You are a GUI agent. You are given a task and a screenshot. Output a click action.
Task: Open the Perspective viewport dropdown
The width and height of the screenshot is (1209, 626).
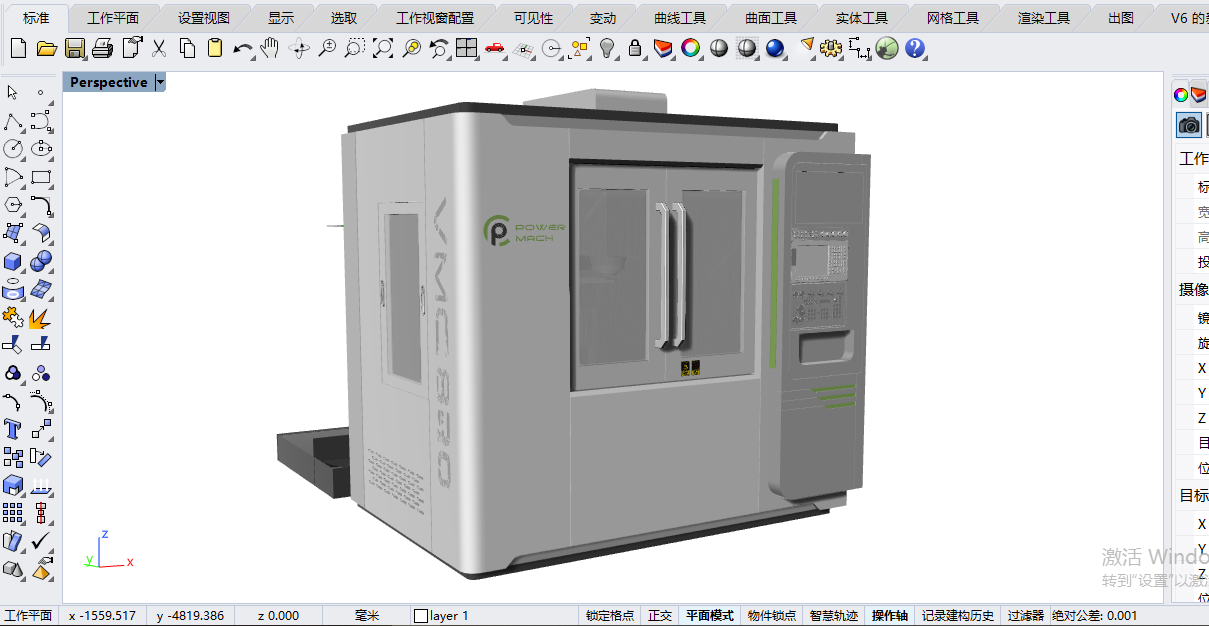click(x=158, y=82)
